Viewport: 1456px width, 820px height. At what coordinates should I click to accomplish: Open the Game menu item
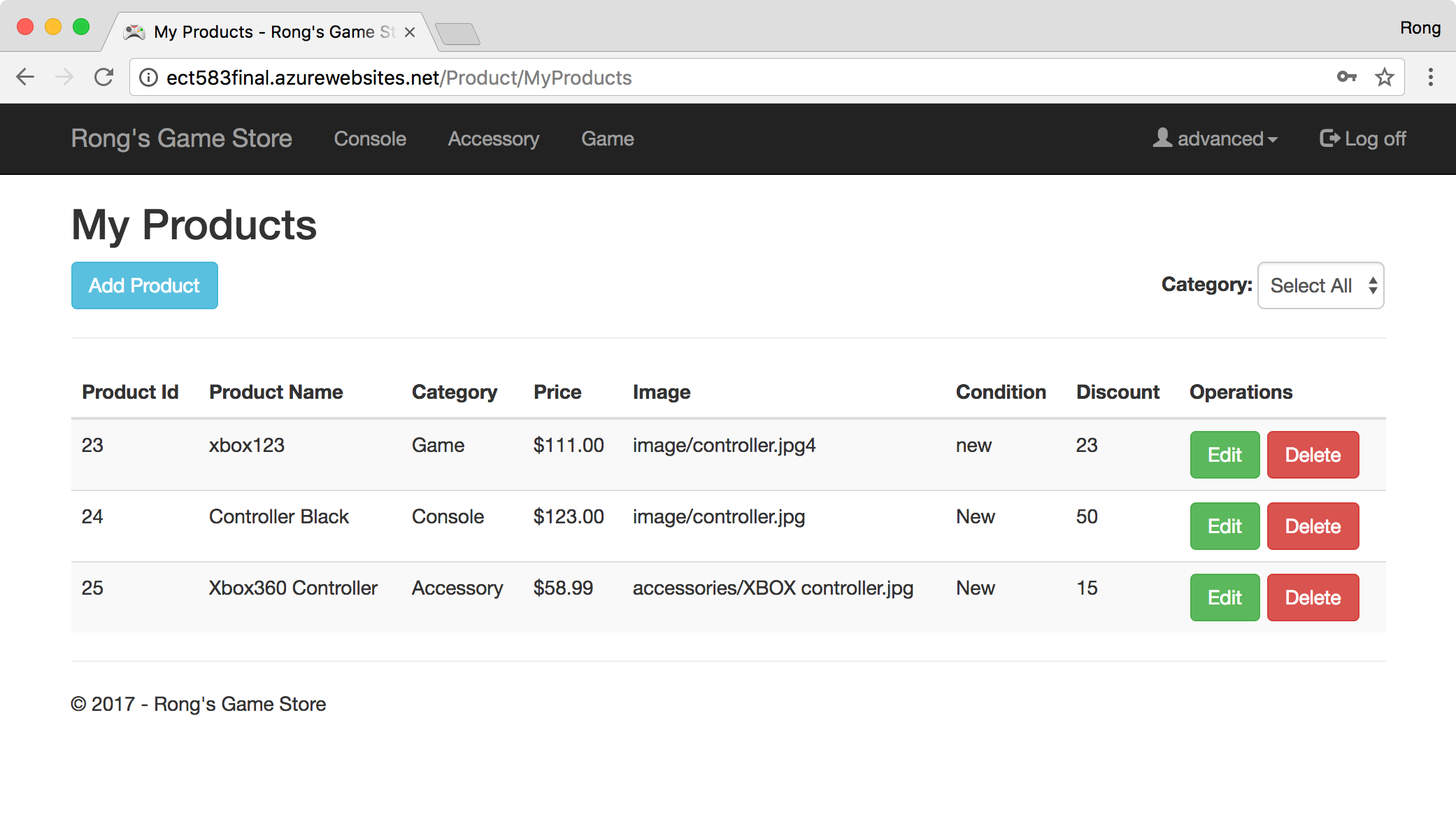[608, 139]
